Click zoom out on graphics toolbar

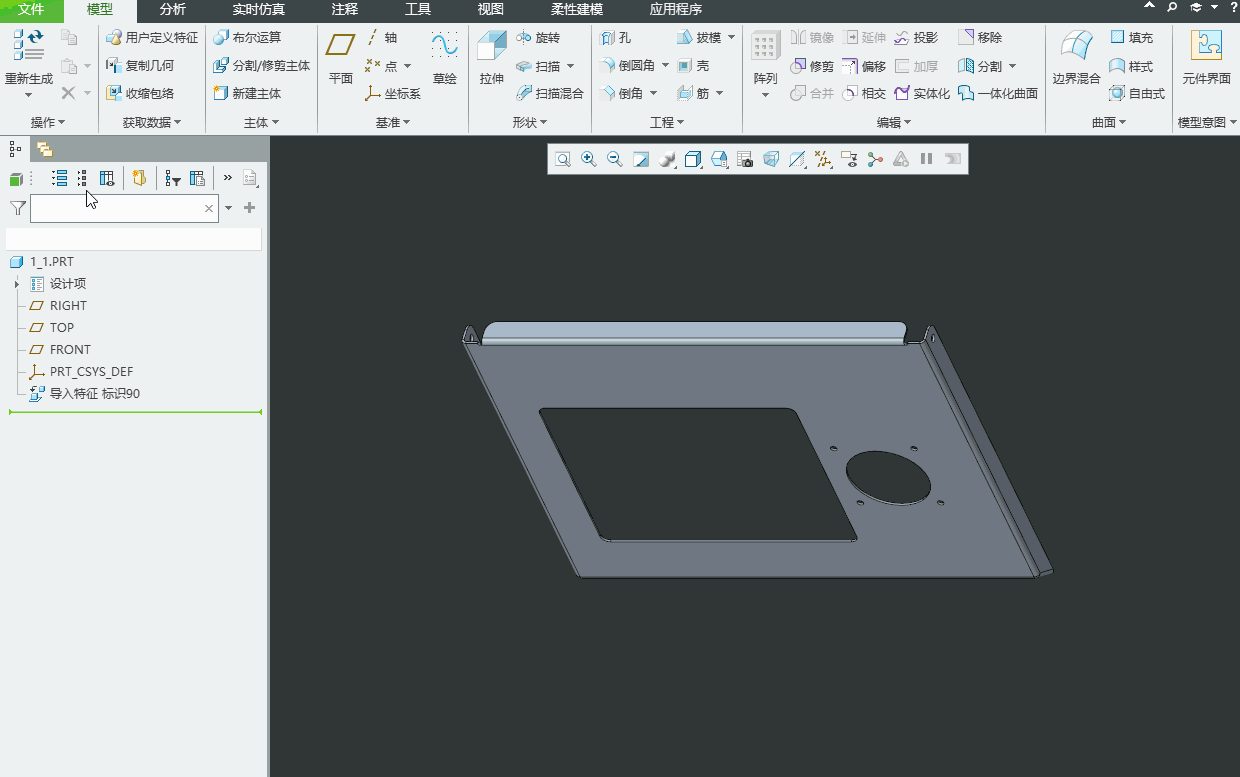click(615, 159)
